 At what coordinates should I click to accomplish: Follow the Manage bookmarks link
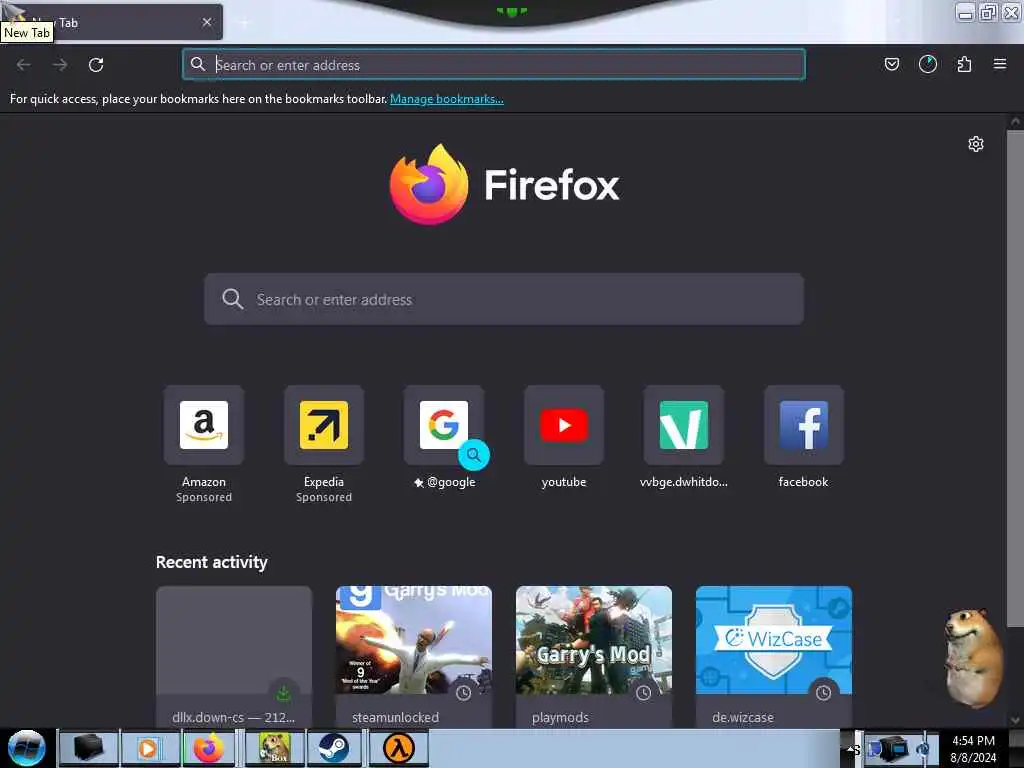[447, 99]
